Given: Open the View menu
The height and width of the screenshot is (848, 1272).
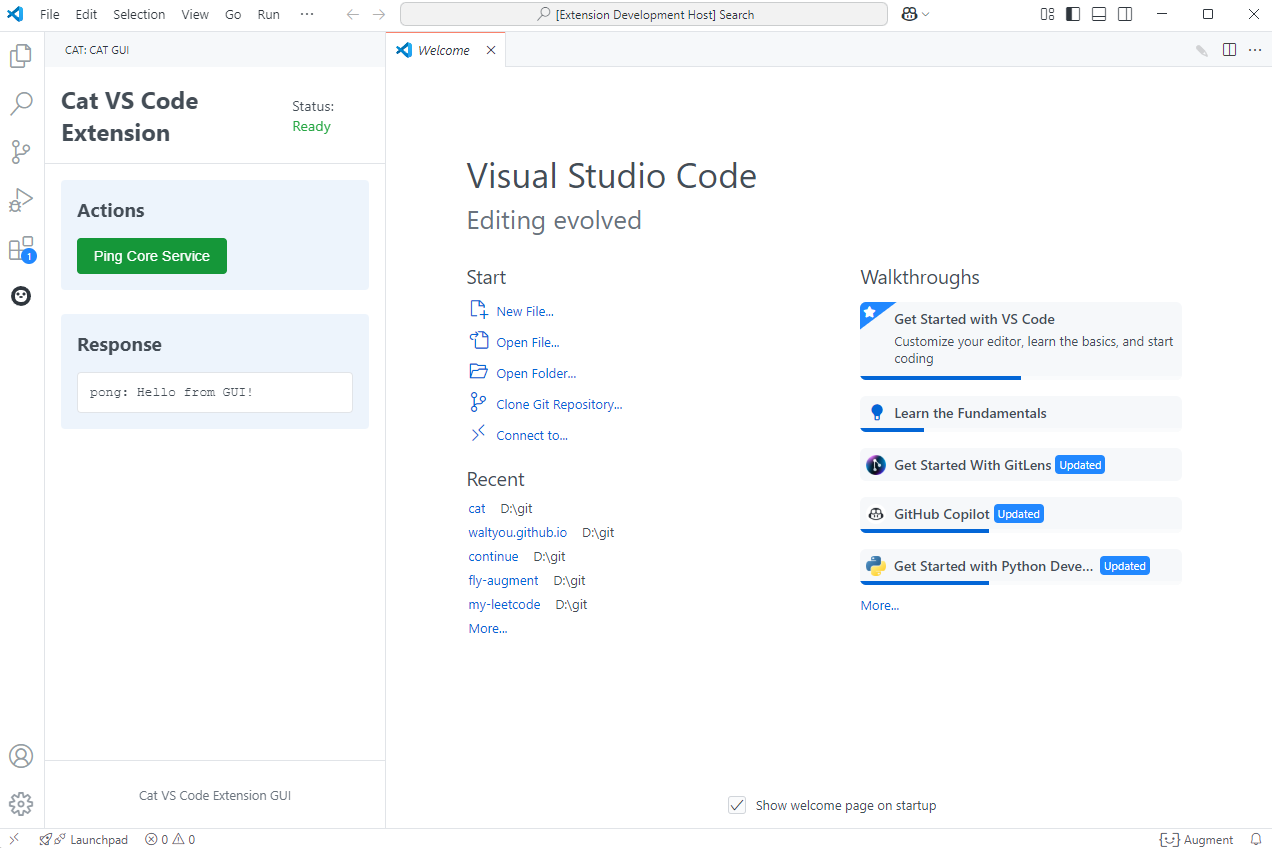Looking at the screenshot, I should 195,14.
